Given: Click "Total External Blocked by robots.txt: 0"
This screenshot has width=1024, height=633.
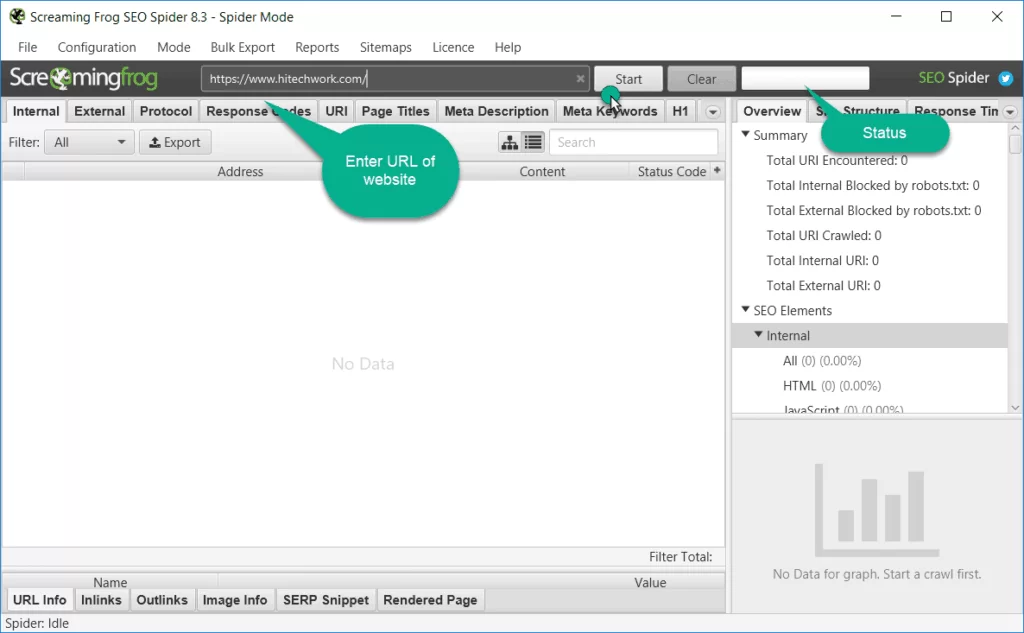Looking at the screenshot, I should (873, 210).
